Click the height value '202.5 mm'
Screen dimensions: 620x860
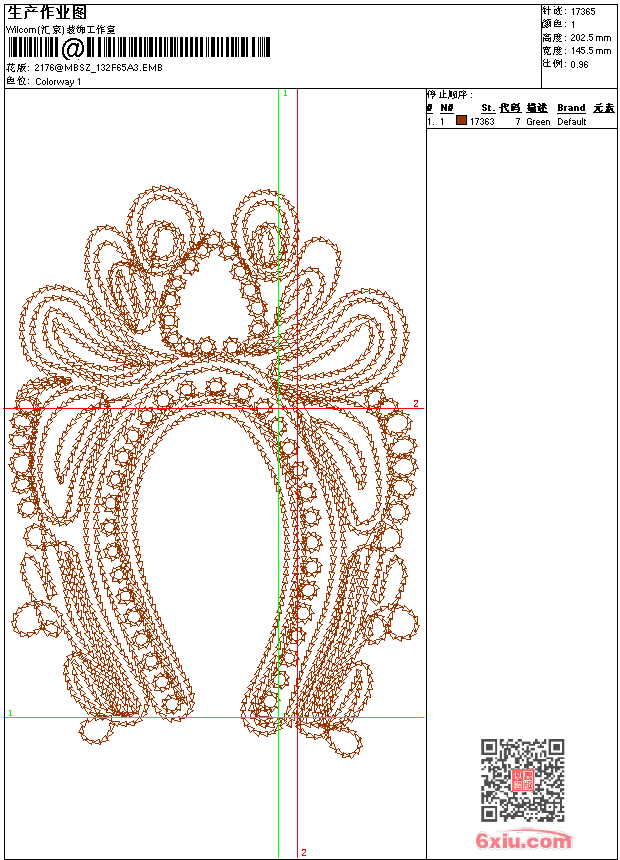tap(590, 38)
